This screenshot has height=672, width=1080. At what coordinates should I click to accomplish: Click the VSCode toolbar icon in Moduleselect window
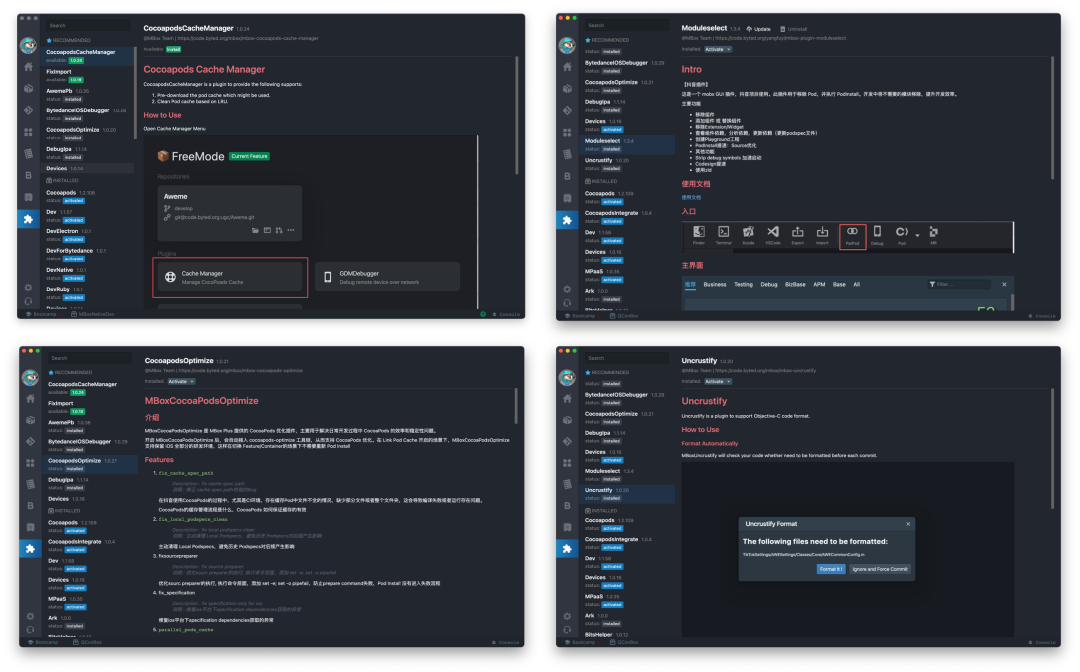(x=773, y=235)
